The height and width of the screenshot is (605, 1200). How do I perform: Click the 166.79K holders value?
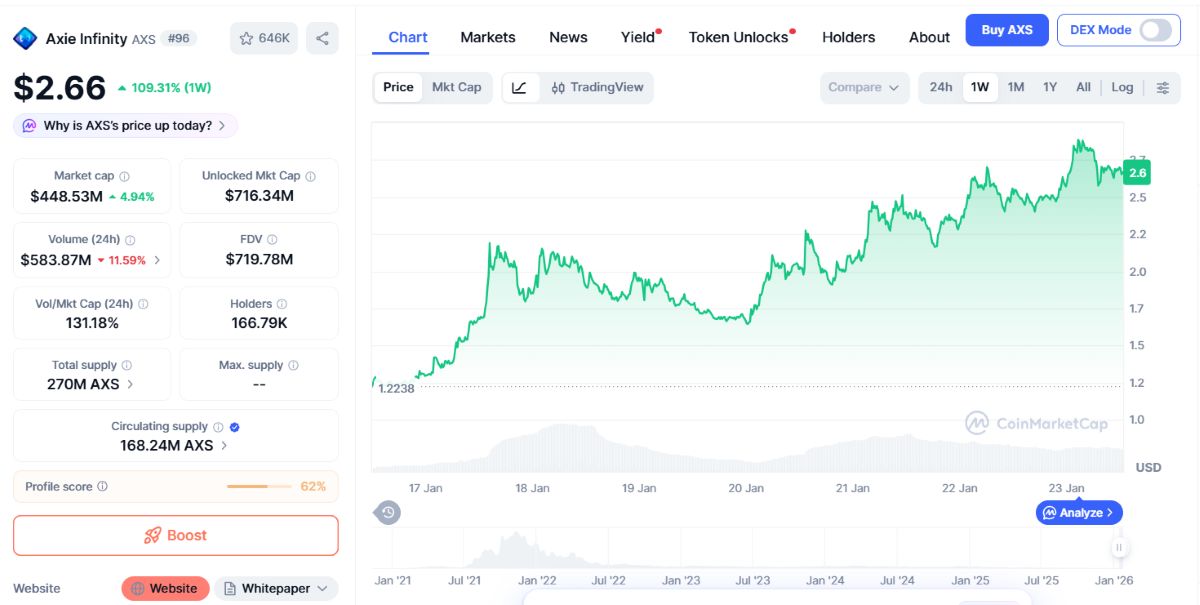click(x=259, y=323)
